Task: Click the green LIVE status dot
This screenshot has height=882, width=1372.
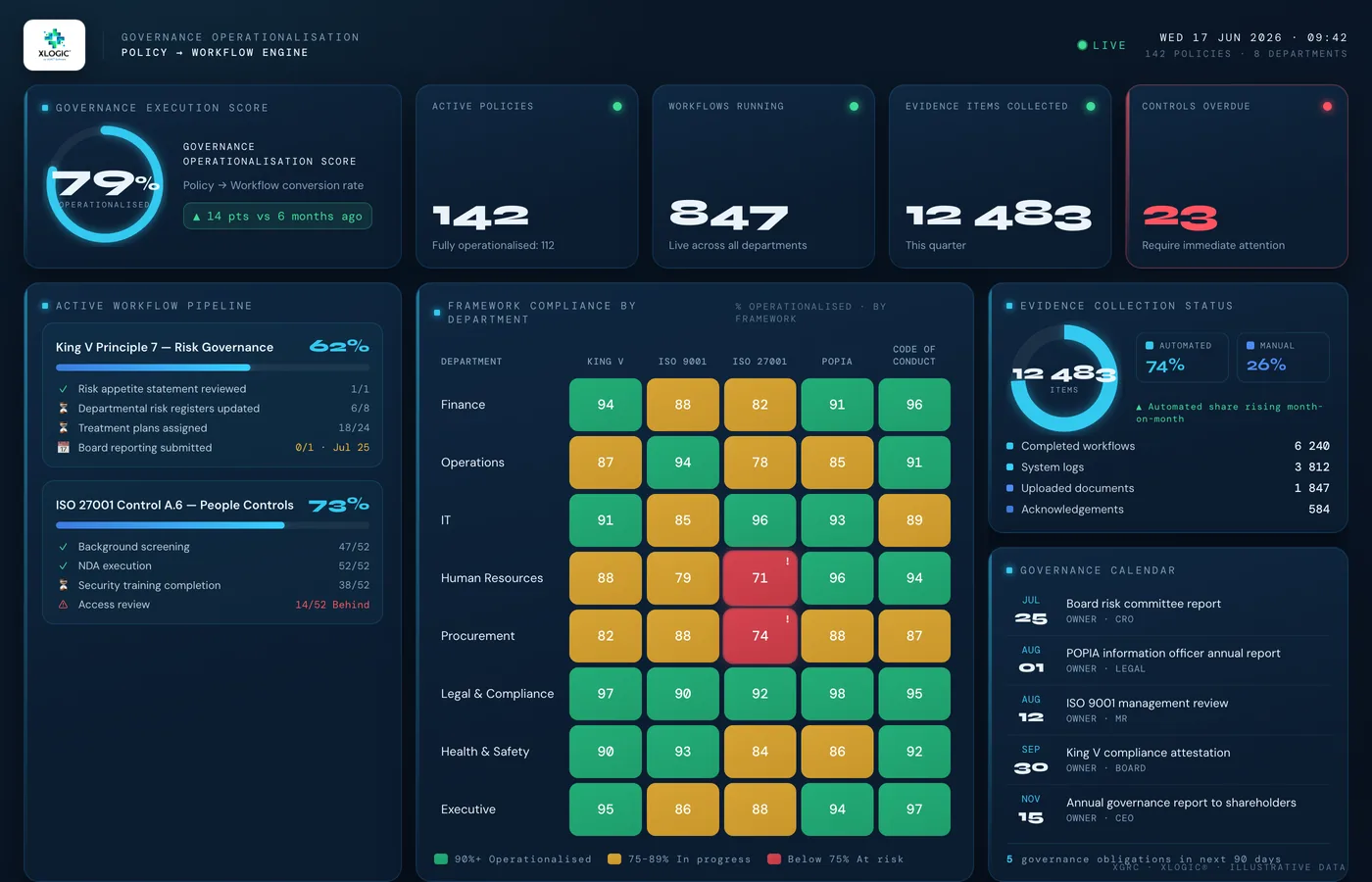Action: (x=1082, y=45)
